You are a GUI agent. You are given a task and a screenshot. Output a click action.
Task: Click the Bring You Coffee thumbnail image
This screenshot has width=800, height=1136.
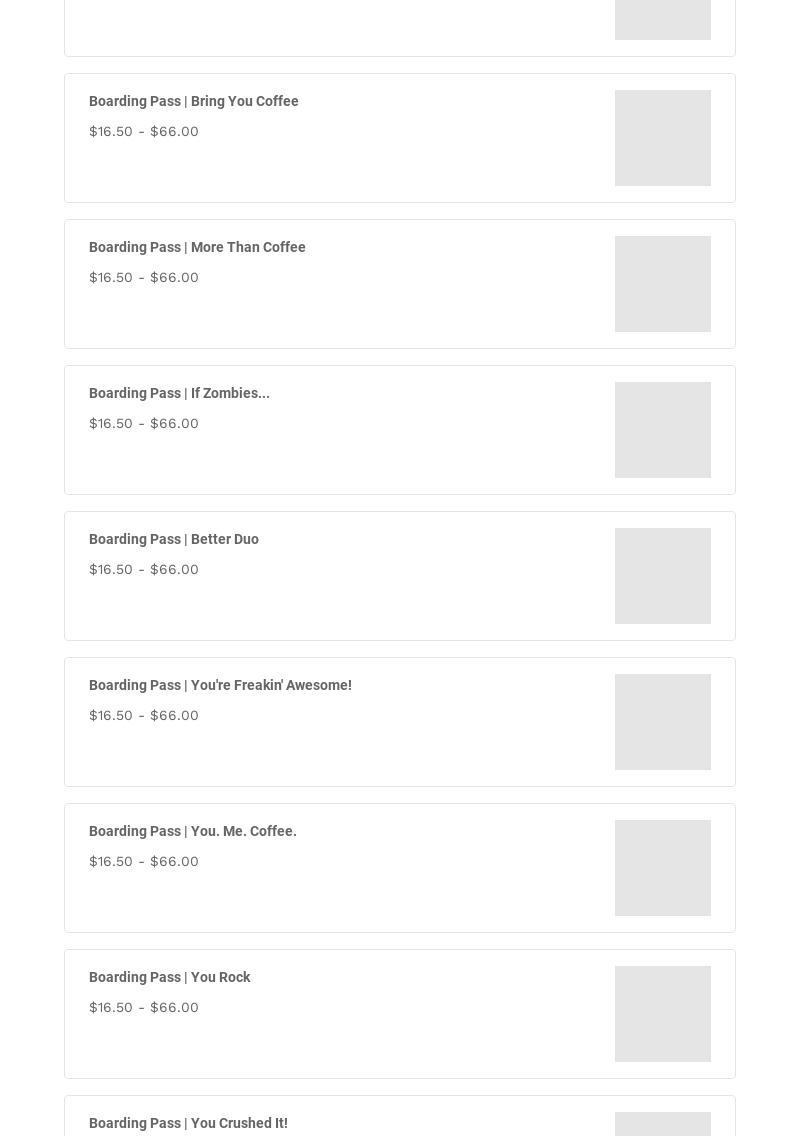663,138
